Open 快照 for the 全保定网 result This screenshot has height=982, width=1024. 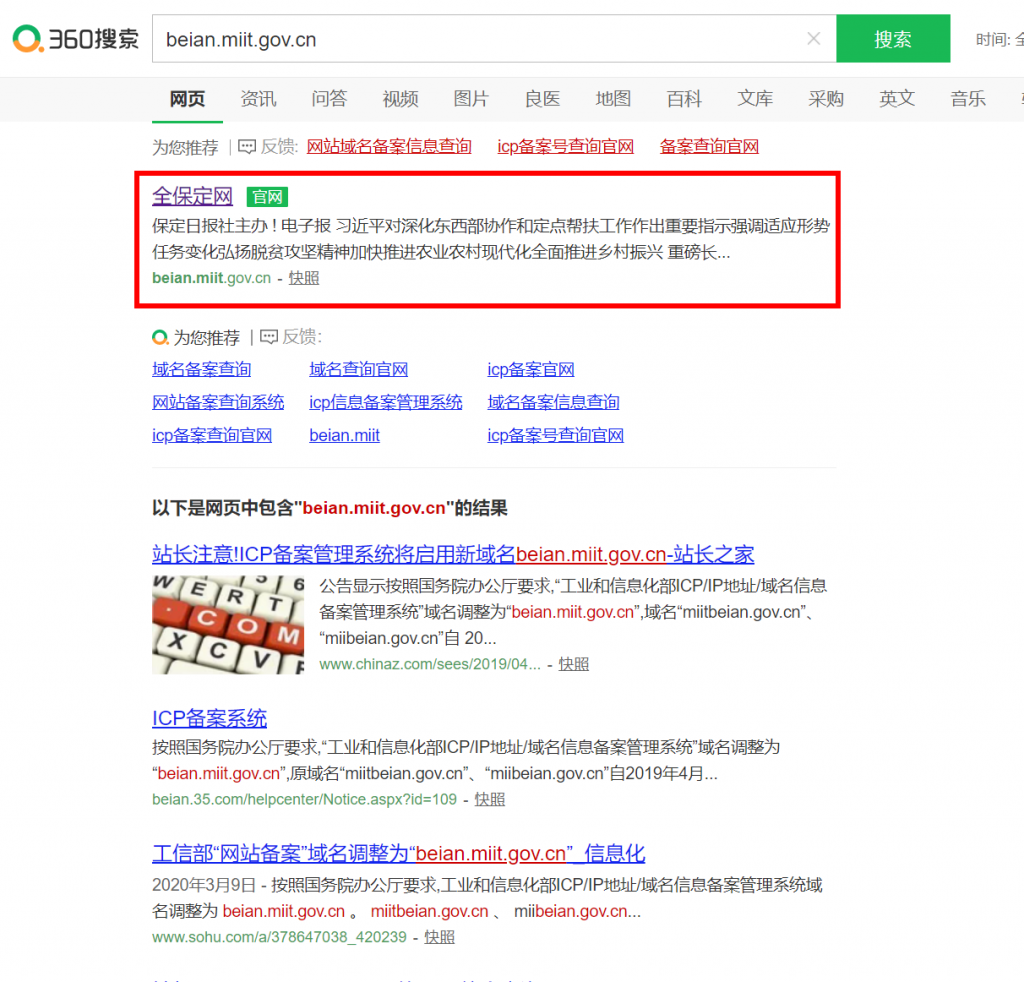coord(304,278)
